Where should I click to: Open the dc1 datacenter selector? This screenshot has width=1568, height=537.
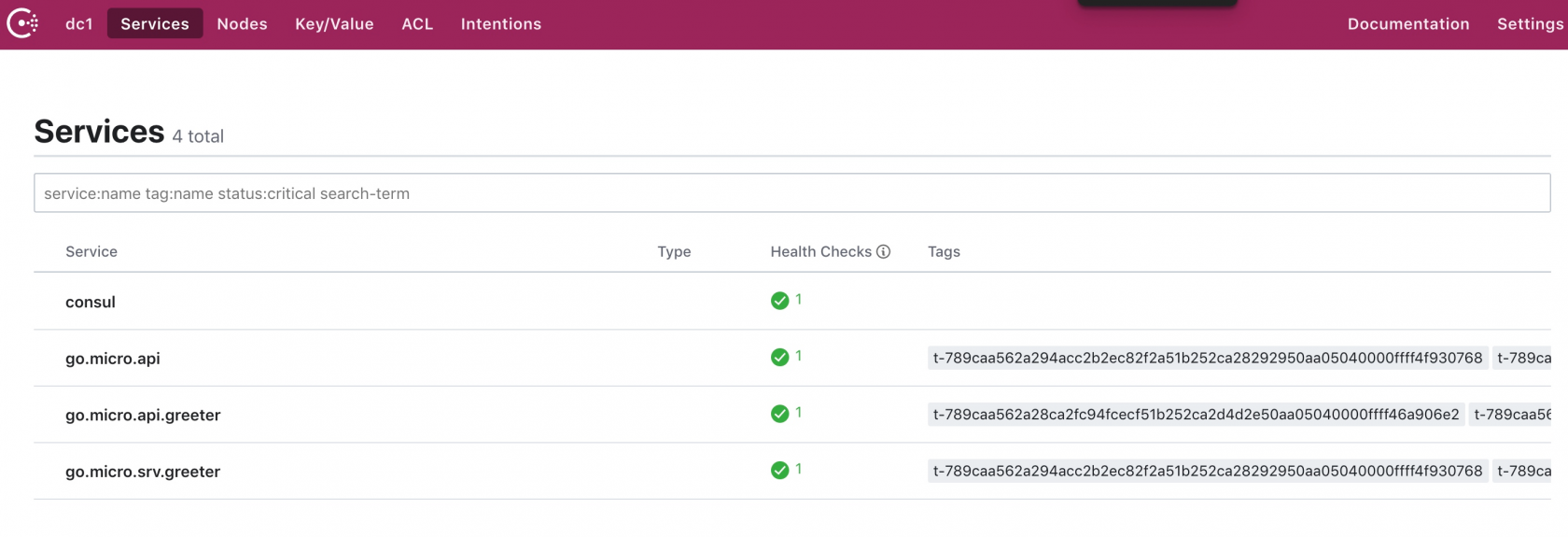point(79,24)
